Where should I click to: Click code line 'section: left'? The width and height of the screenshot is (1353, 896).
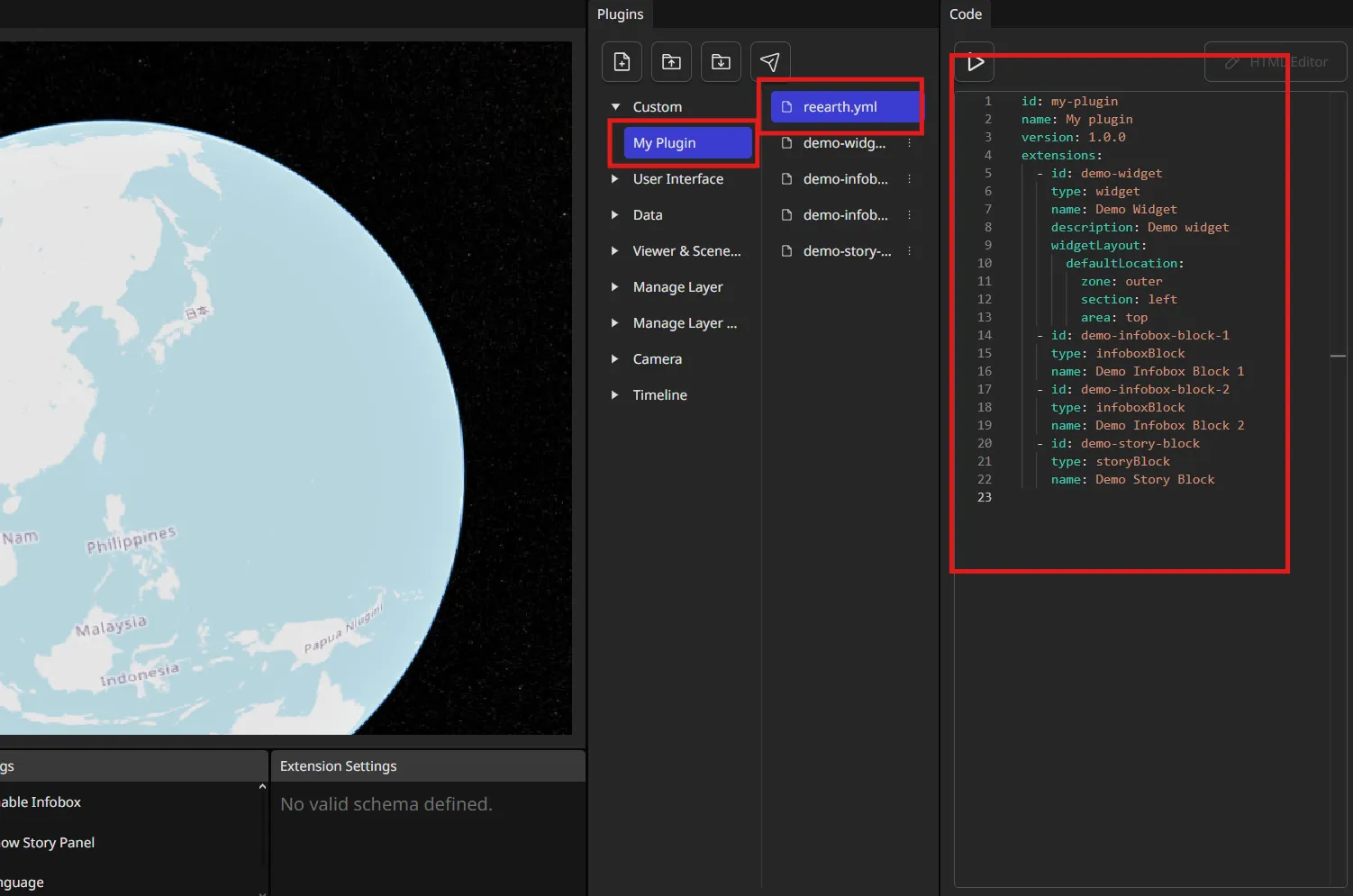click(1129, 299)
